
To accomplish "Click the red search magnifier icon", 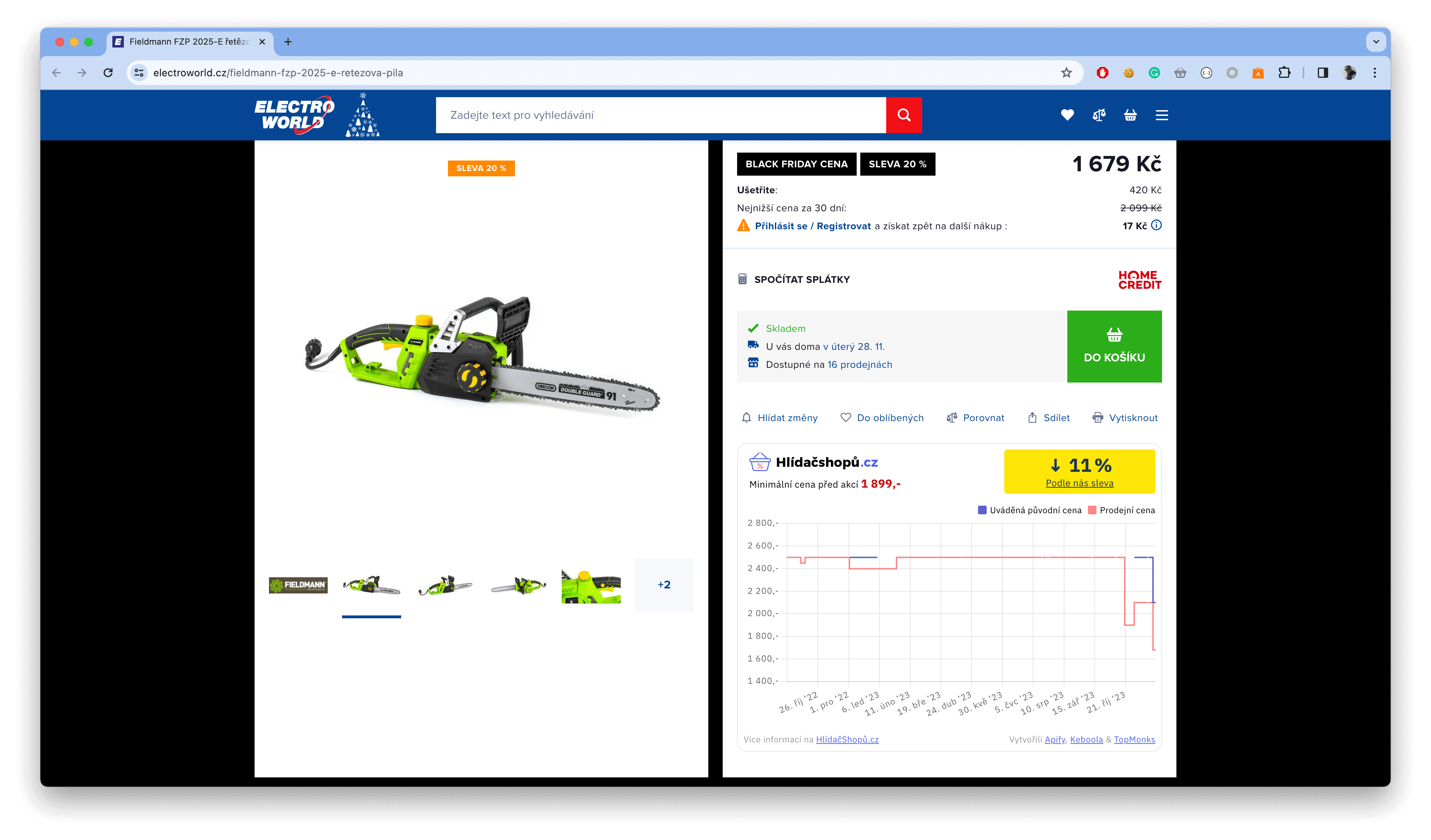I will coord(903,115).
